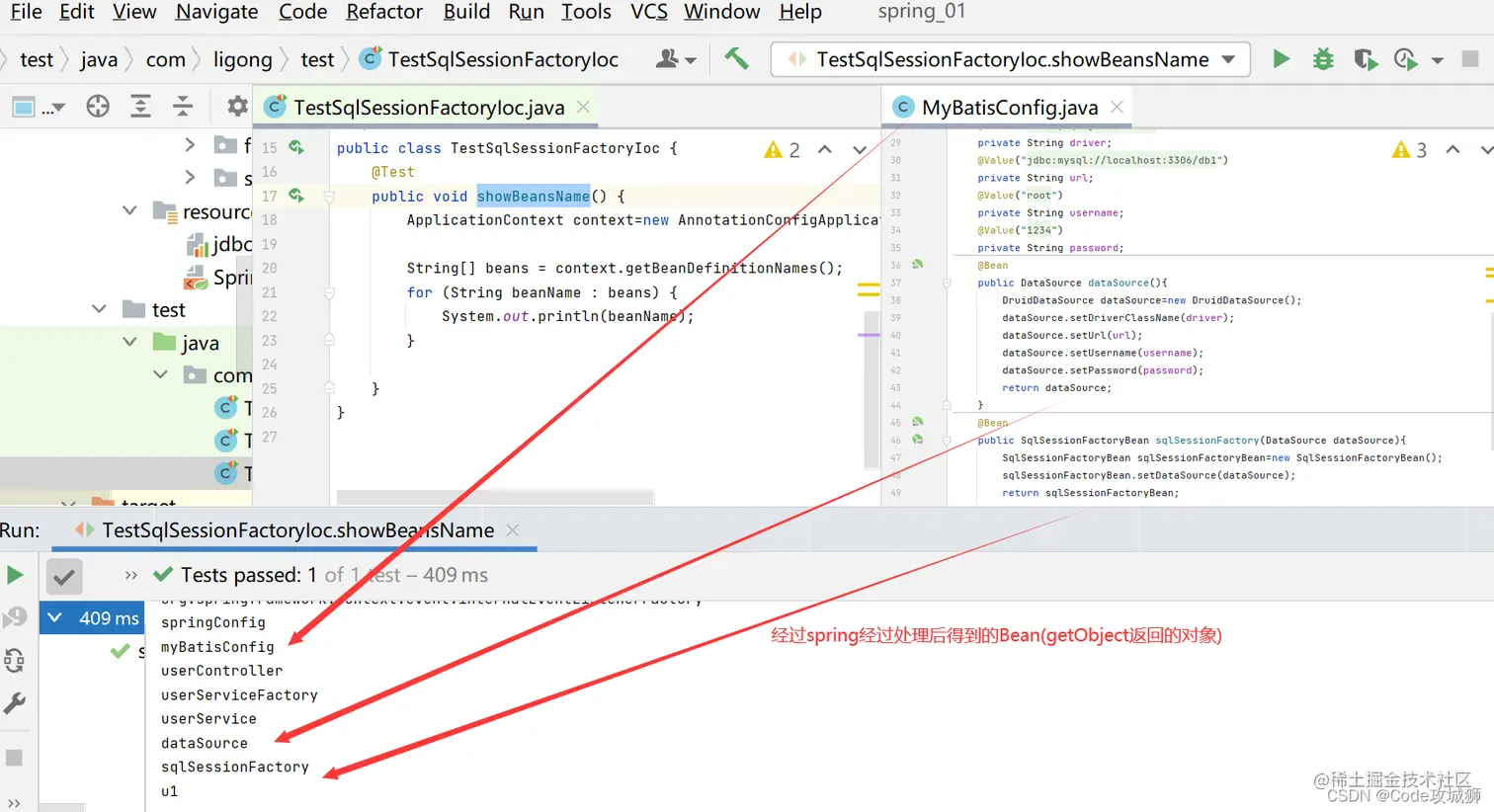Open the project view selector dropdown
Screen dimensions: 1494x812
(x=39, y=107)
